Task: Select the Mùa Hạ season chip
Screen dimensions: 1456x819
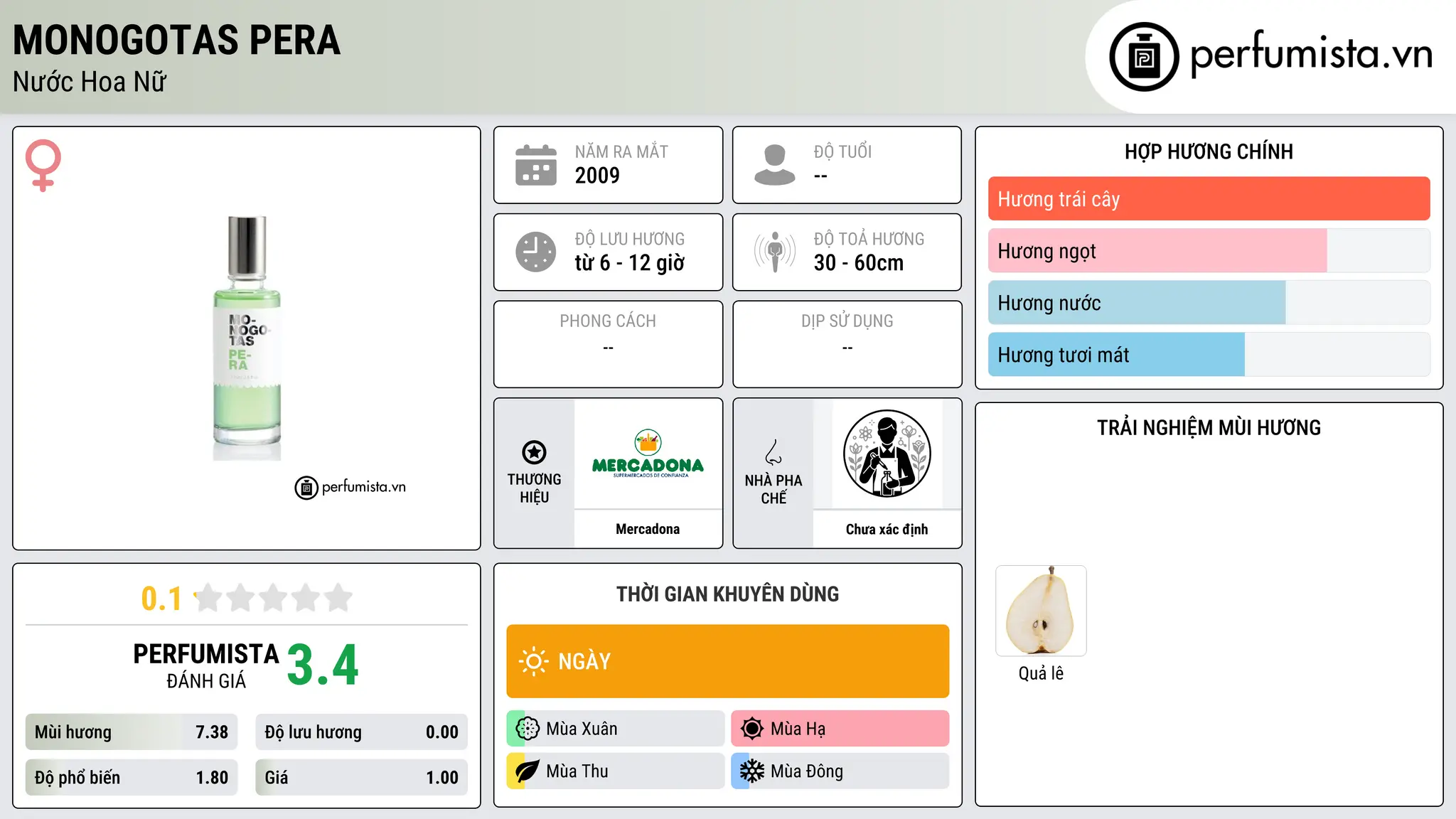Action: [840, 729]
